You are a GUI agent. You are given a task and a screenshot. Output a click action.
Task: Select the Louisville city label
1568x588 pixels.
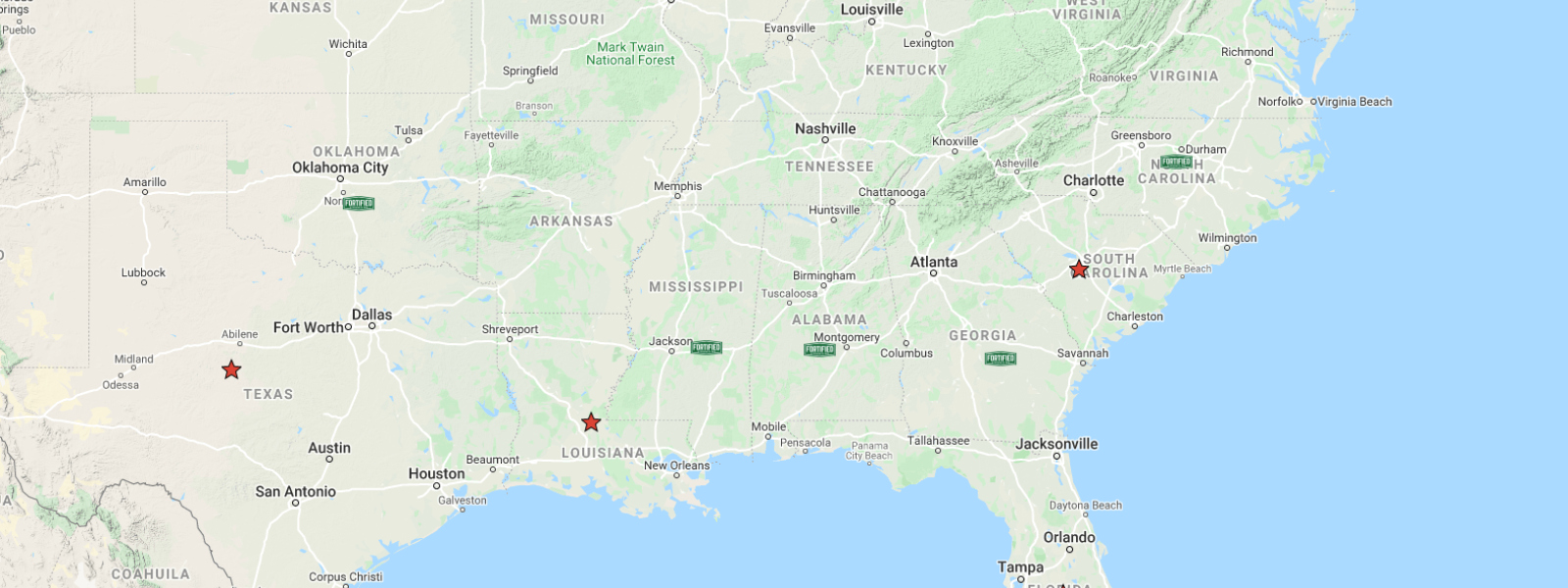(x=871, y=10)
